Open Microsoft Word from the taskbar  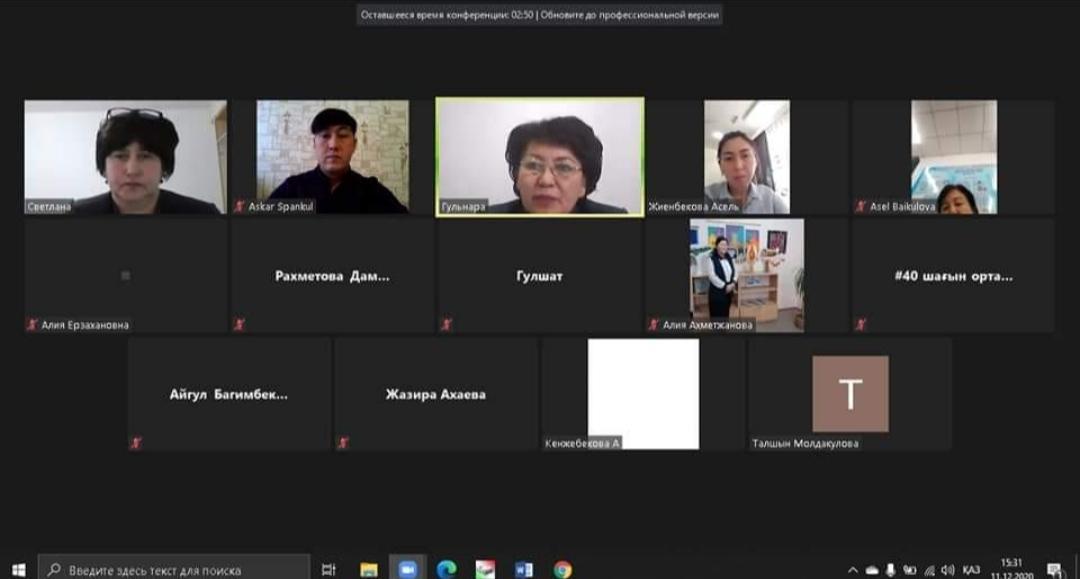click(x=524, y=570)
